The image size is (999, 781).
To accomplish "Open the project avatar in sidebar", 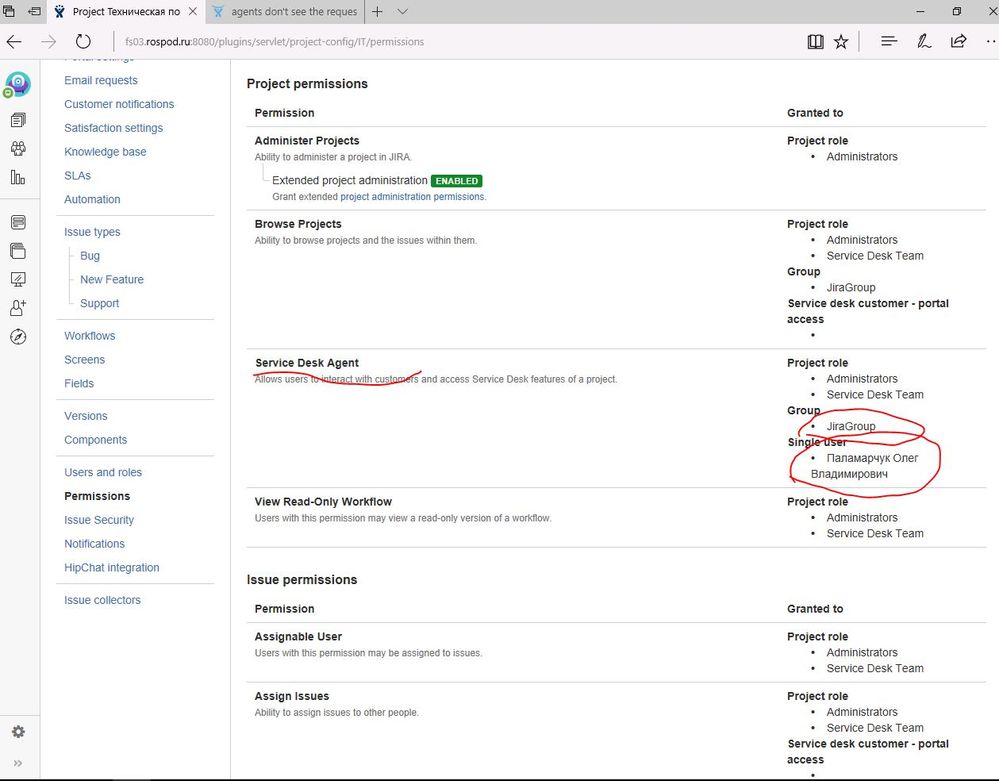I will (x=18, y=83).
